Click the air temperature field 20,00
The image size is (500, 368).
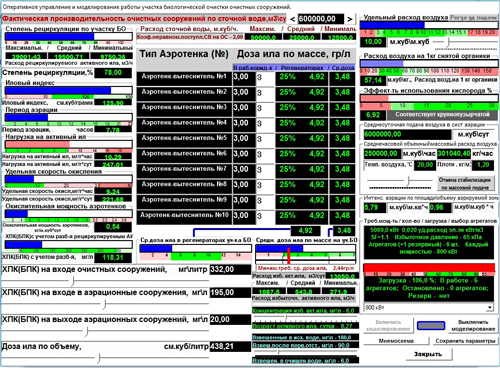pos(424,165)
